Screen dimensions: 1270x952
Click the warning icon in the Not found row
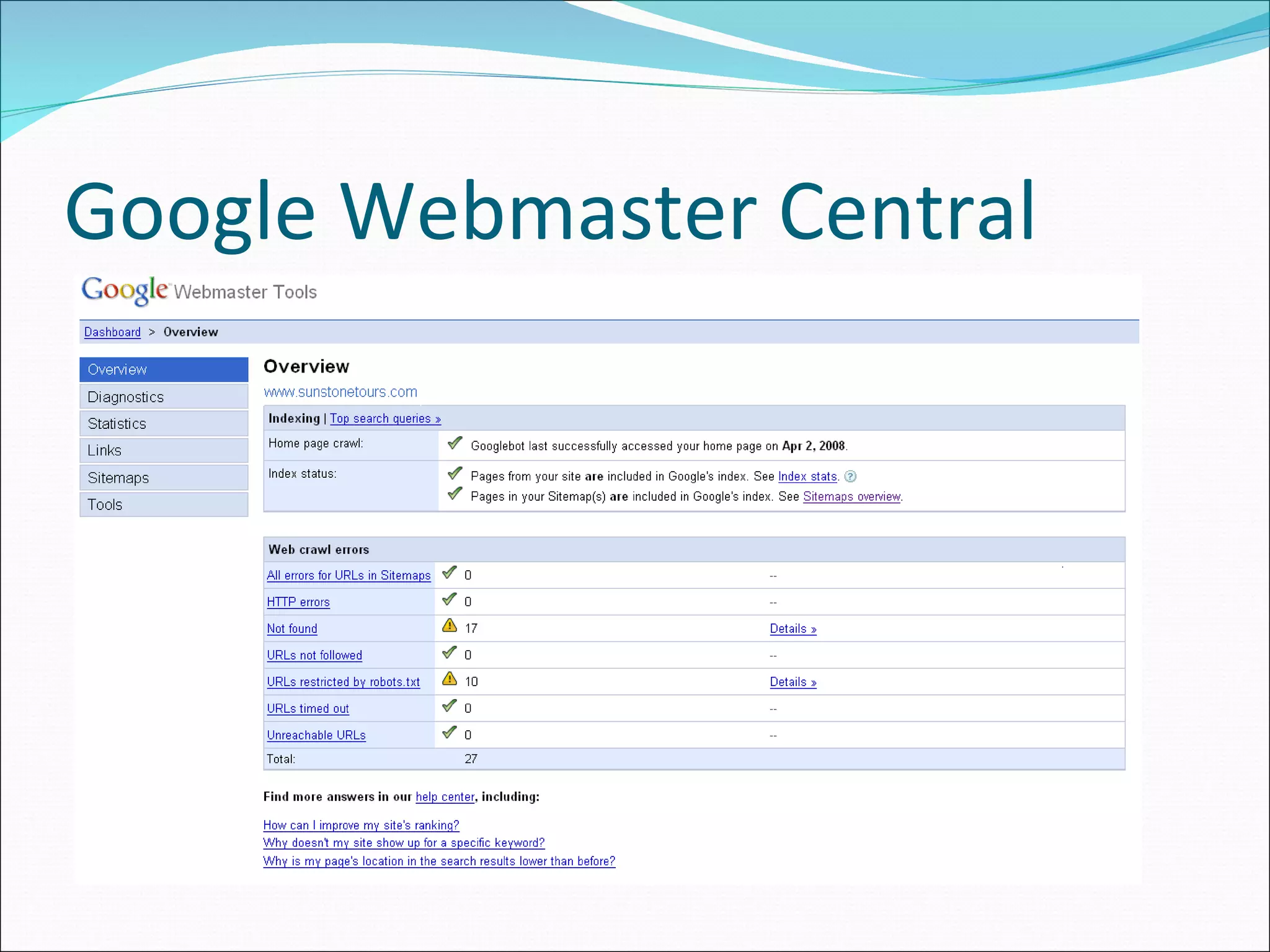click(450, 626)
